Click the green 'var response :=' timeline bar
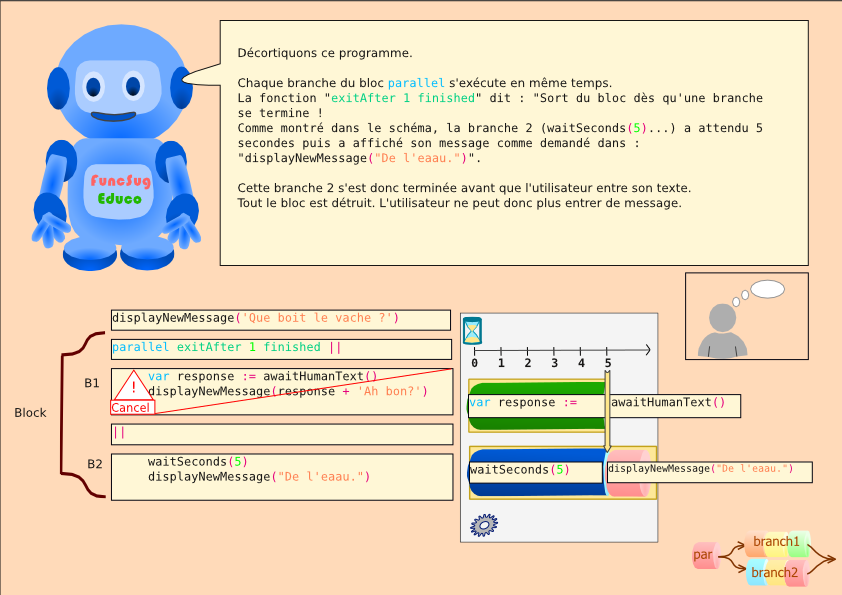 click(535, 402)
